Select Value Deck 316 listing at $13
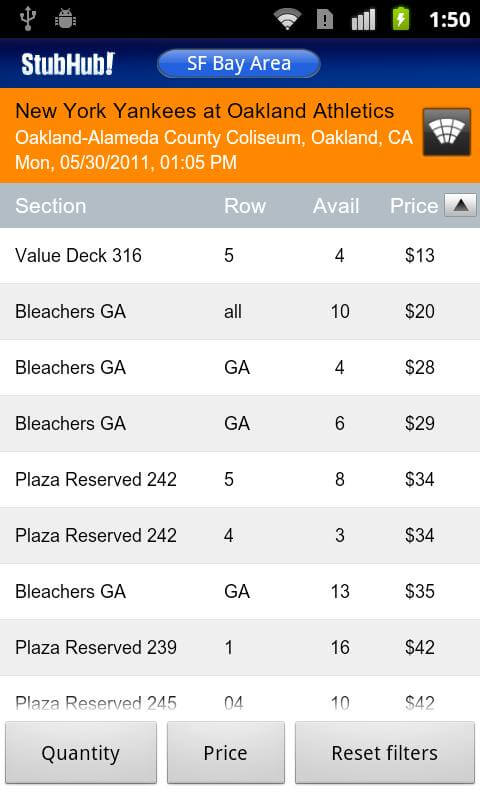Image resolution: width=480 pixels, height=800 pixels. point(240,256)
